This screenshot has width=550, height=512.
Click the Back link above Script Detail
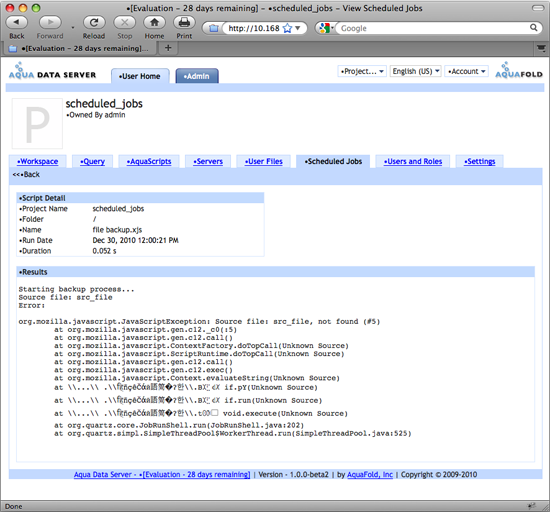[26, 174]
